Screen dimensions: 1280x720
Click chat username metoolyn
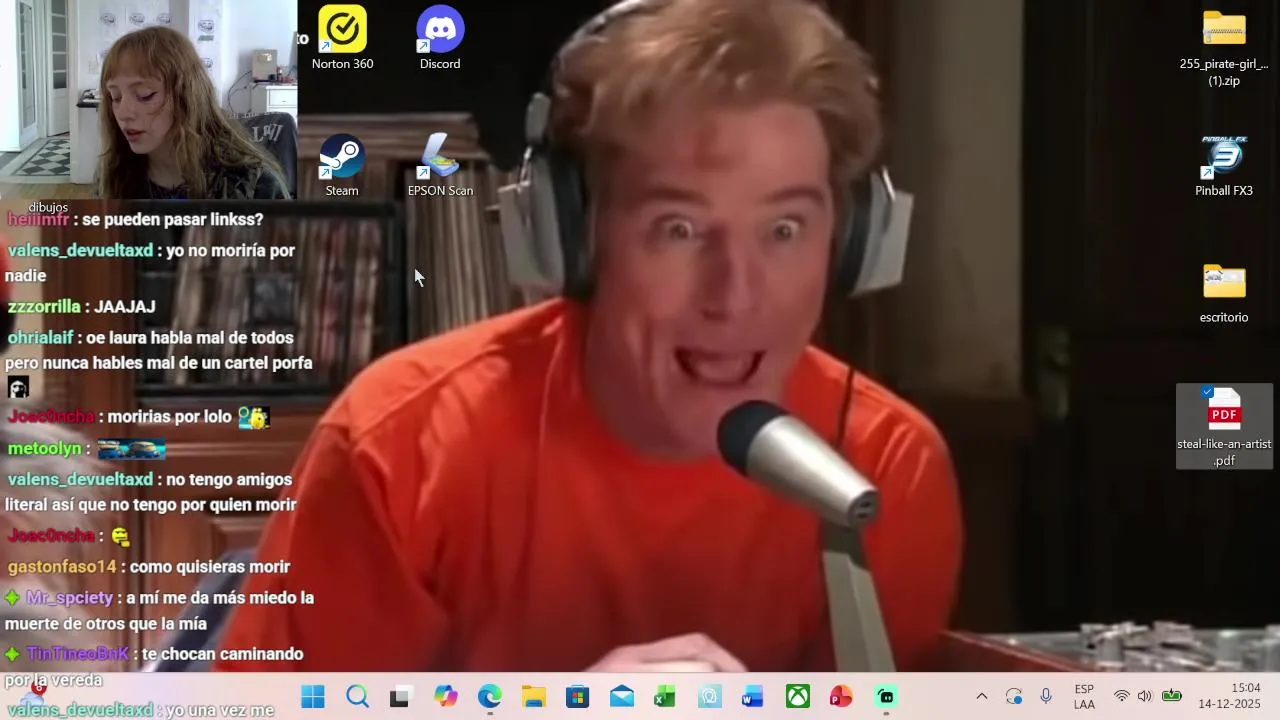click(x=44, y=448)
